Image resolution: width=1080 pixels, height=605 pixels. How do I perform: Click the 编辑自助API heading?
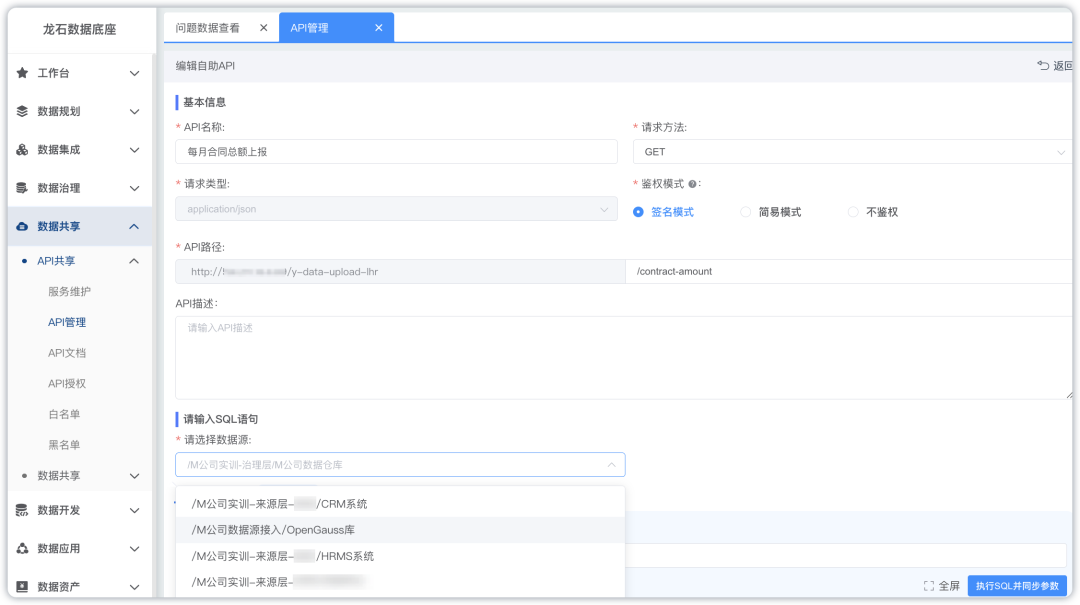click(205, 65)
